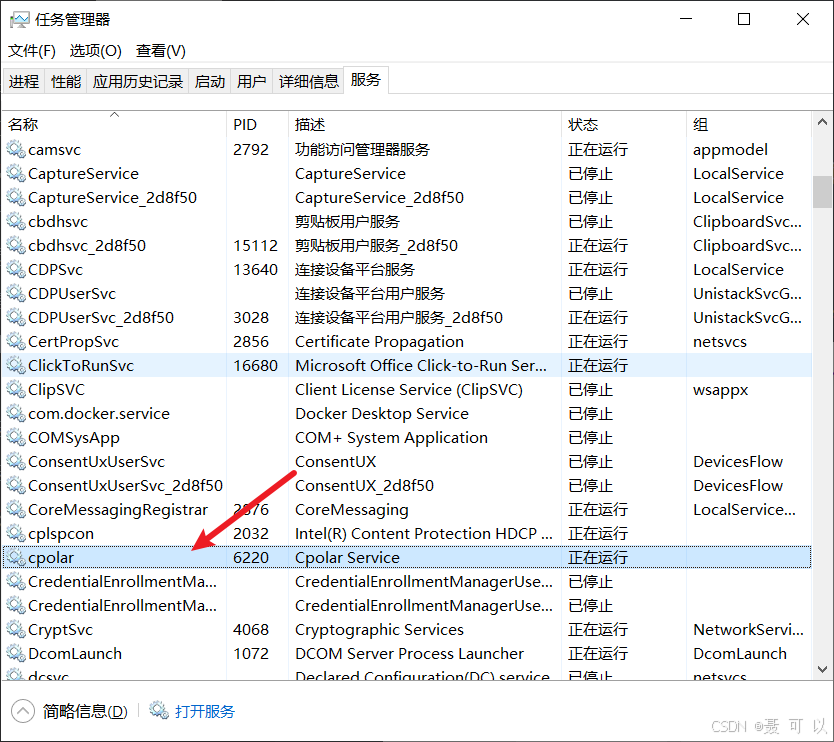Viewport: 834px width, 742px height.
Task: Switch to the 详细信息 tab
Action: pos(308,81)
